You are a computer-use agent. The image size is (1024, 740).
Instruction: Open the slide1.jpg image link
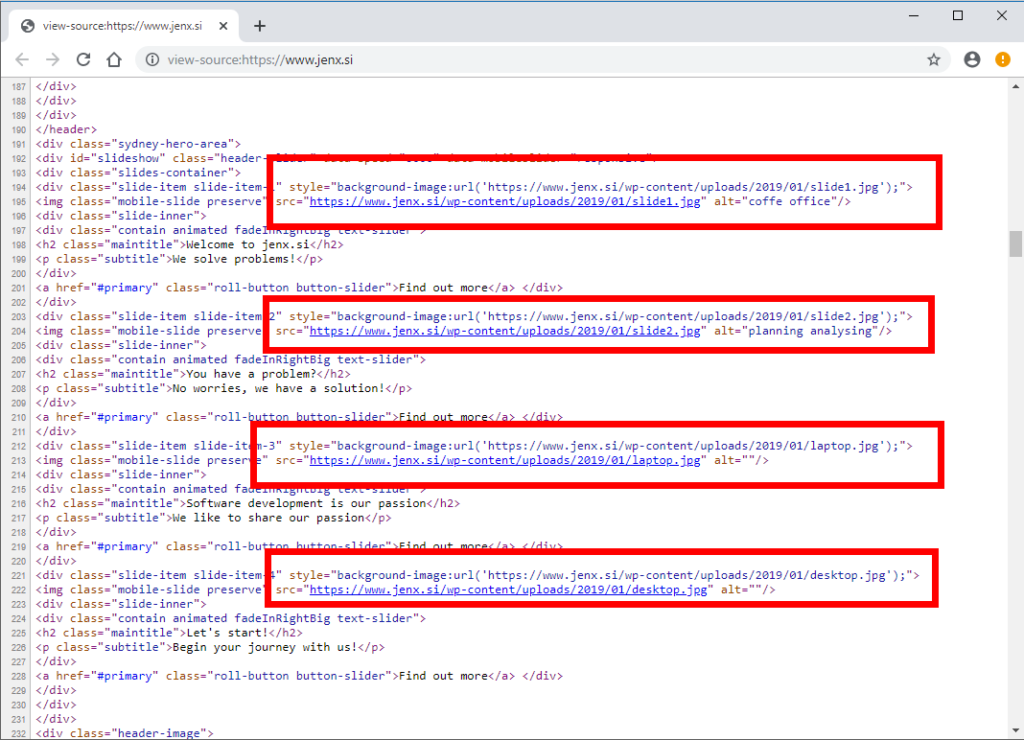pyautogui.click(x=505, y=201)
